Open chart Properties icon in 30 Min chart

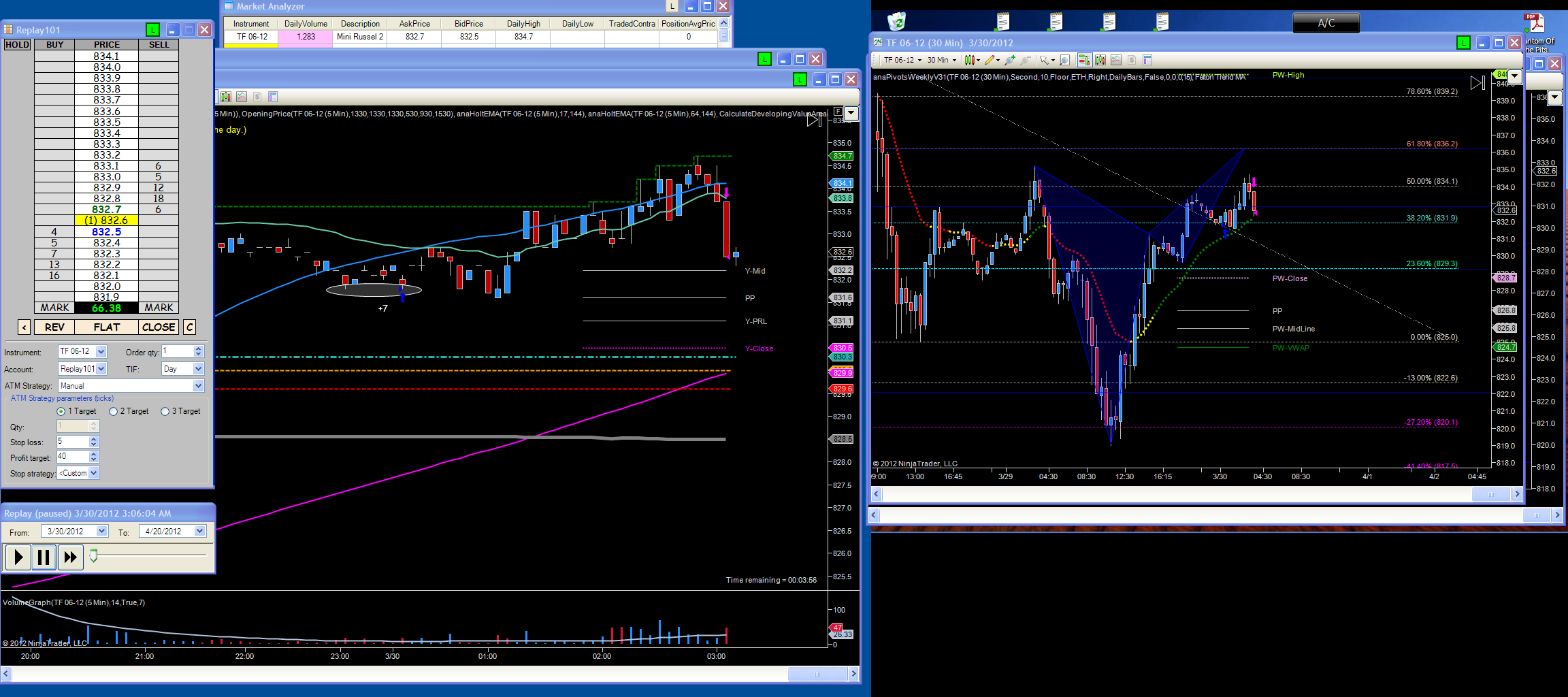[x=1147, y=60]
